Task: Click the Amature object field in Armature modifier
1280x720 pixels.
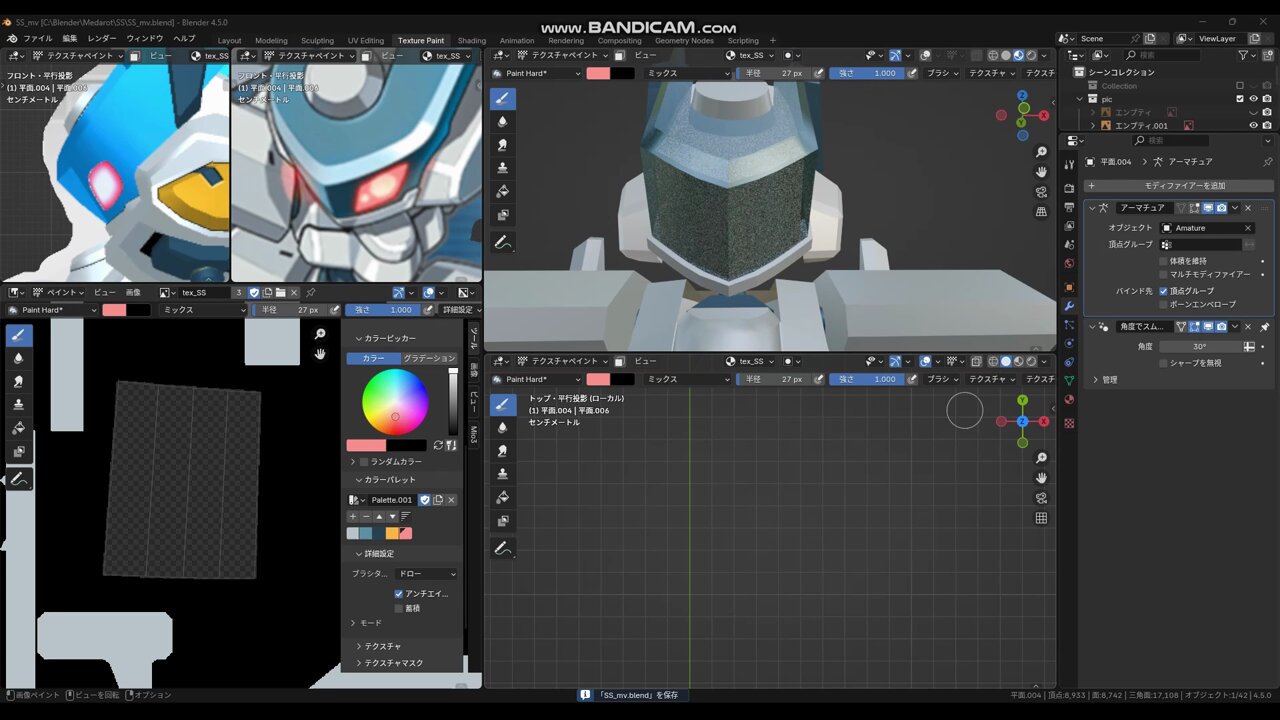Action: tap(1207, 228)
